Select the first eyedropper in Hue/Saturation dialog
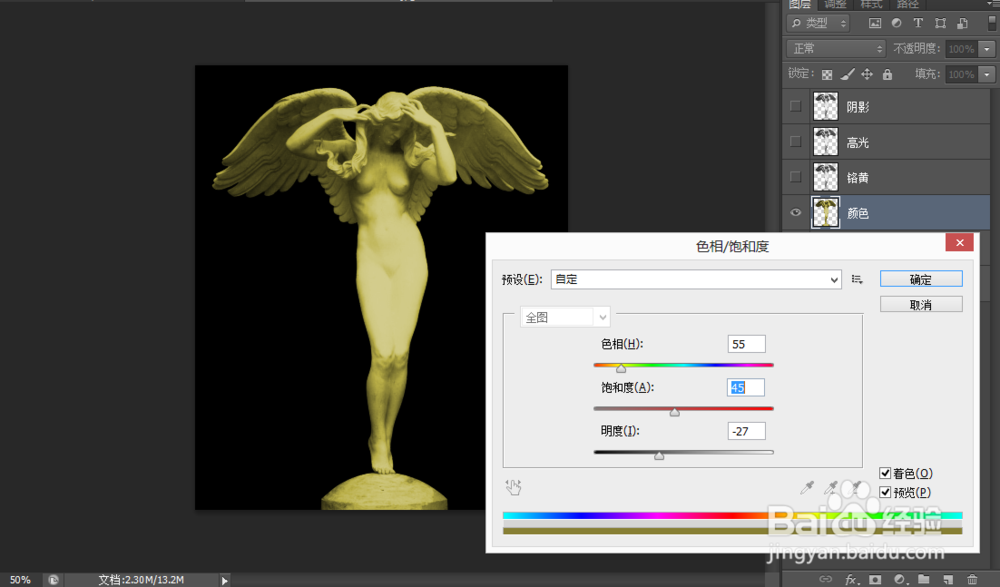 click(x=807, y=488)
